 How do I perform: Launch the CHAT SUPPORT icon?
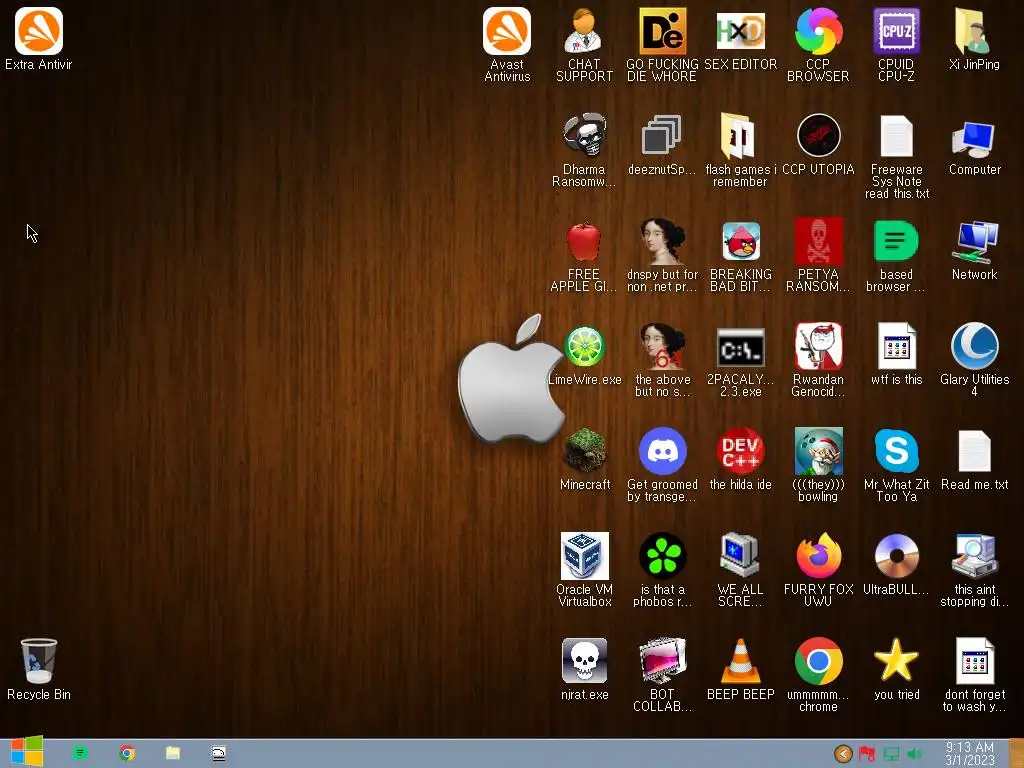tap(584, 44)
